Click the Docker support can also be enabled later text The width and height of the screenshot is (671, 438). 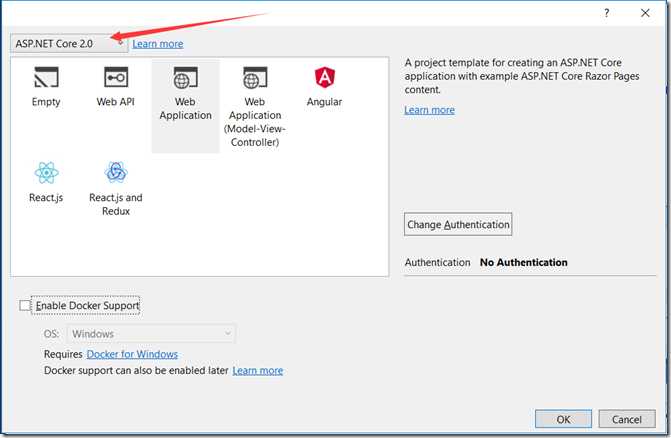coord(136,370)
